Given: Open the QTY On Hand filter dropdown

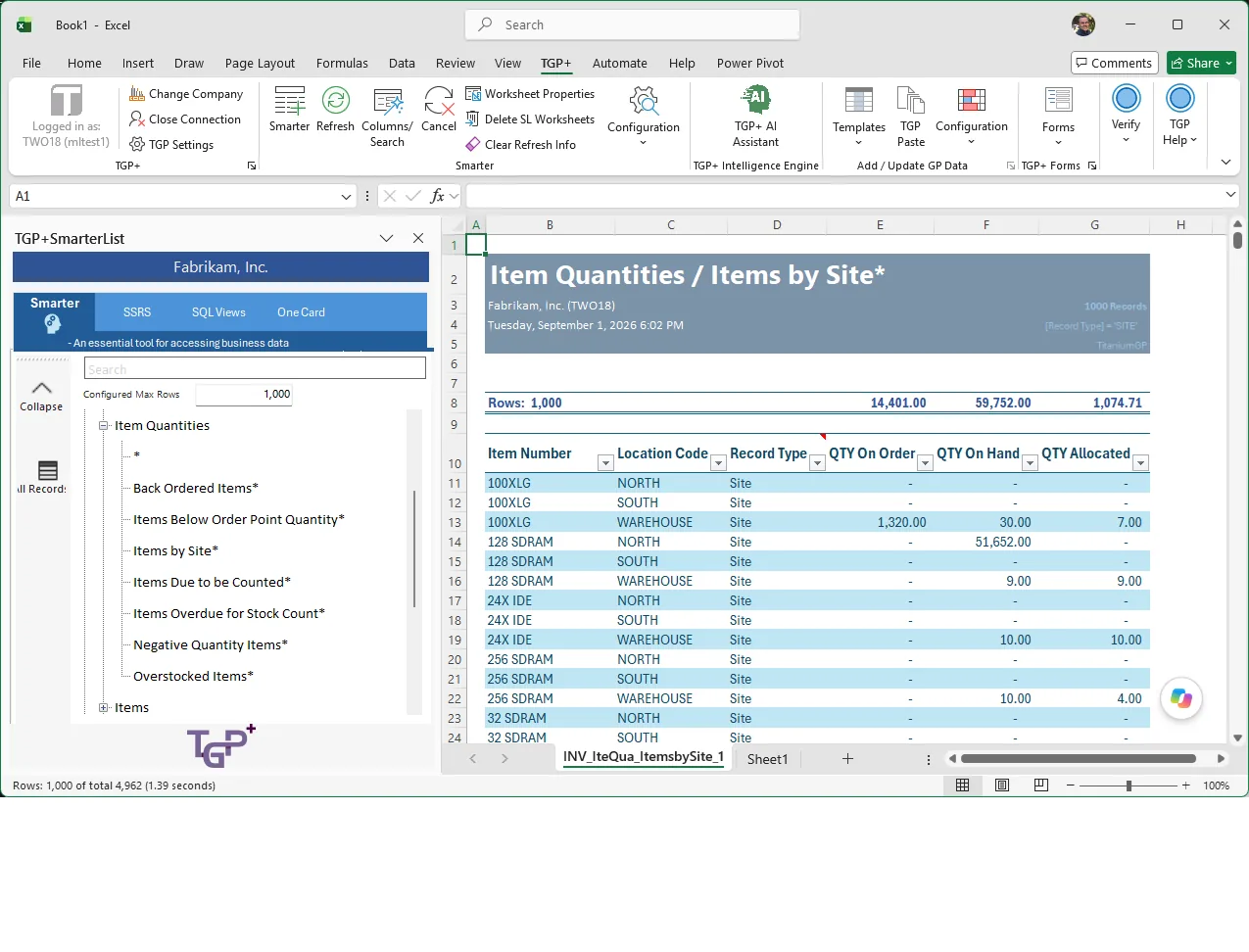Looking at the screenshot, I should (x=1030, y=463).
